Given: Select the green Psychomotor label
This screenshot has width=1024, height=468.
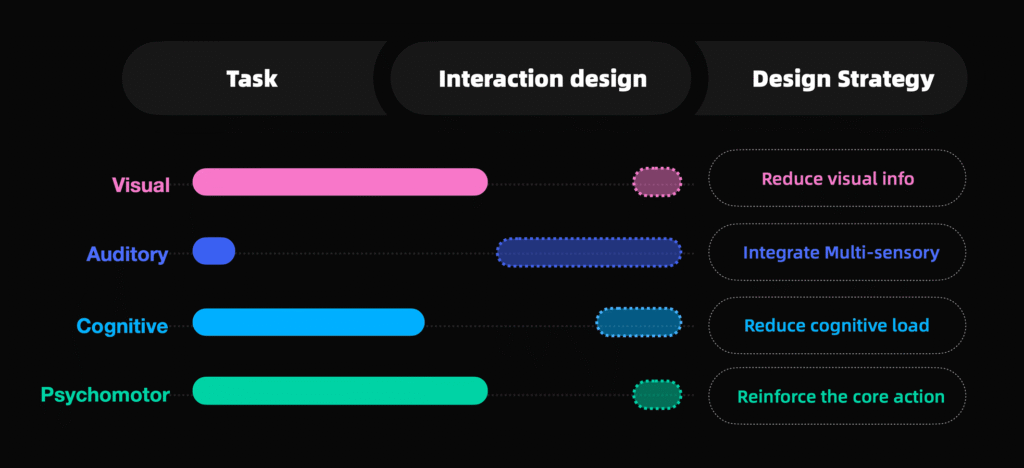Looking at the screenshot, I should (104, 395).
